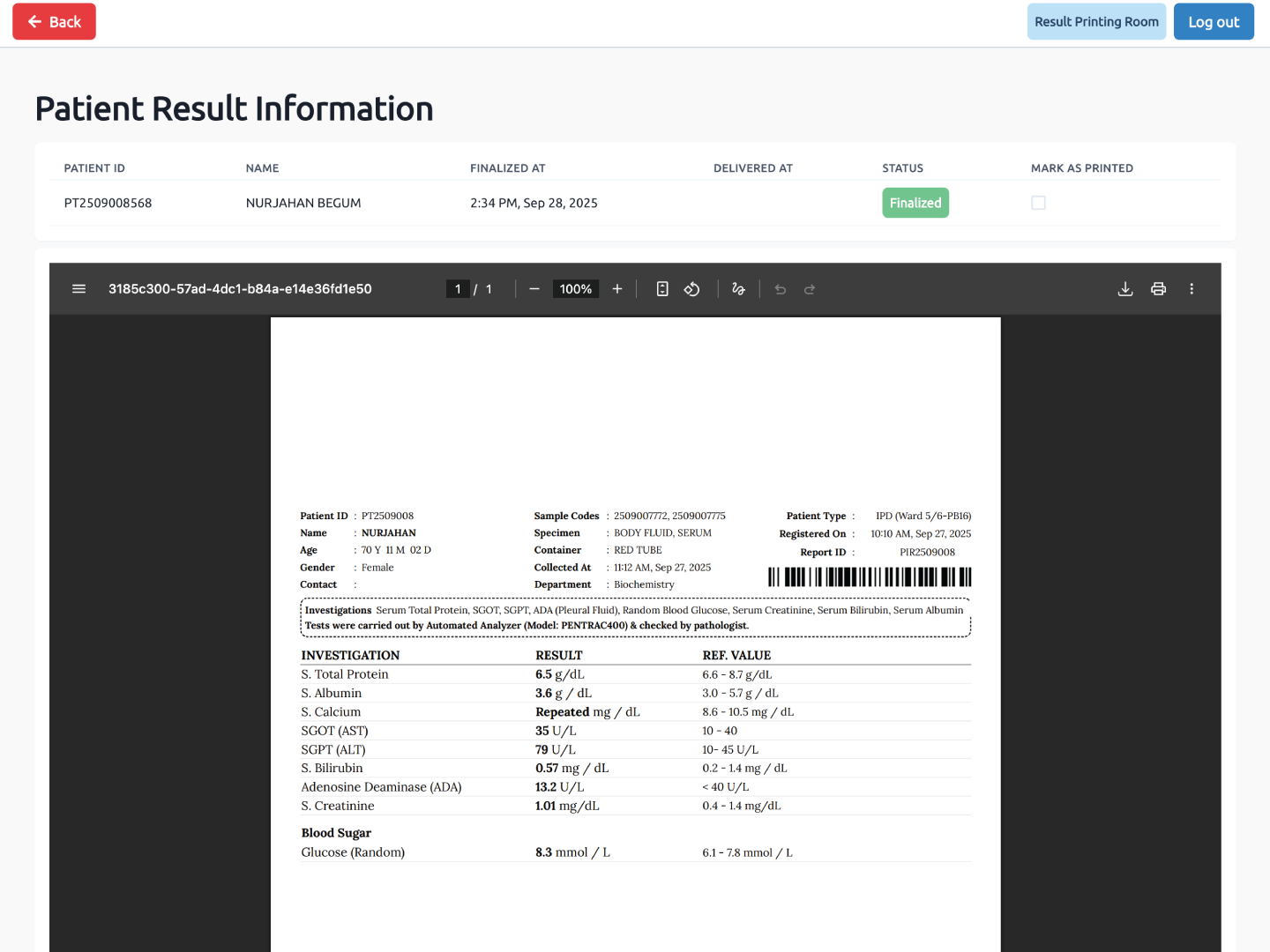
Task: Click the document title 3185c300-57ad
Action: point(240,288)
